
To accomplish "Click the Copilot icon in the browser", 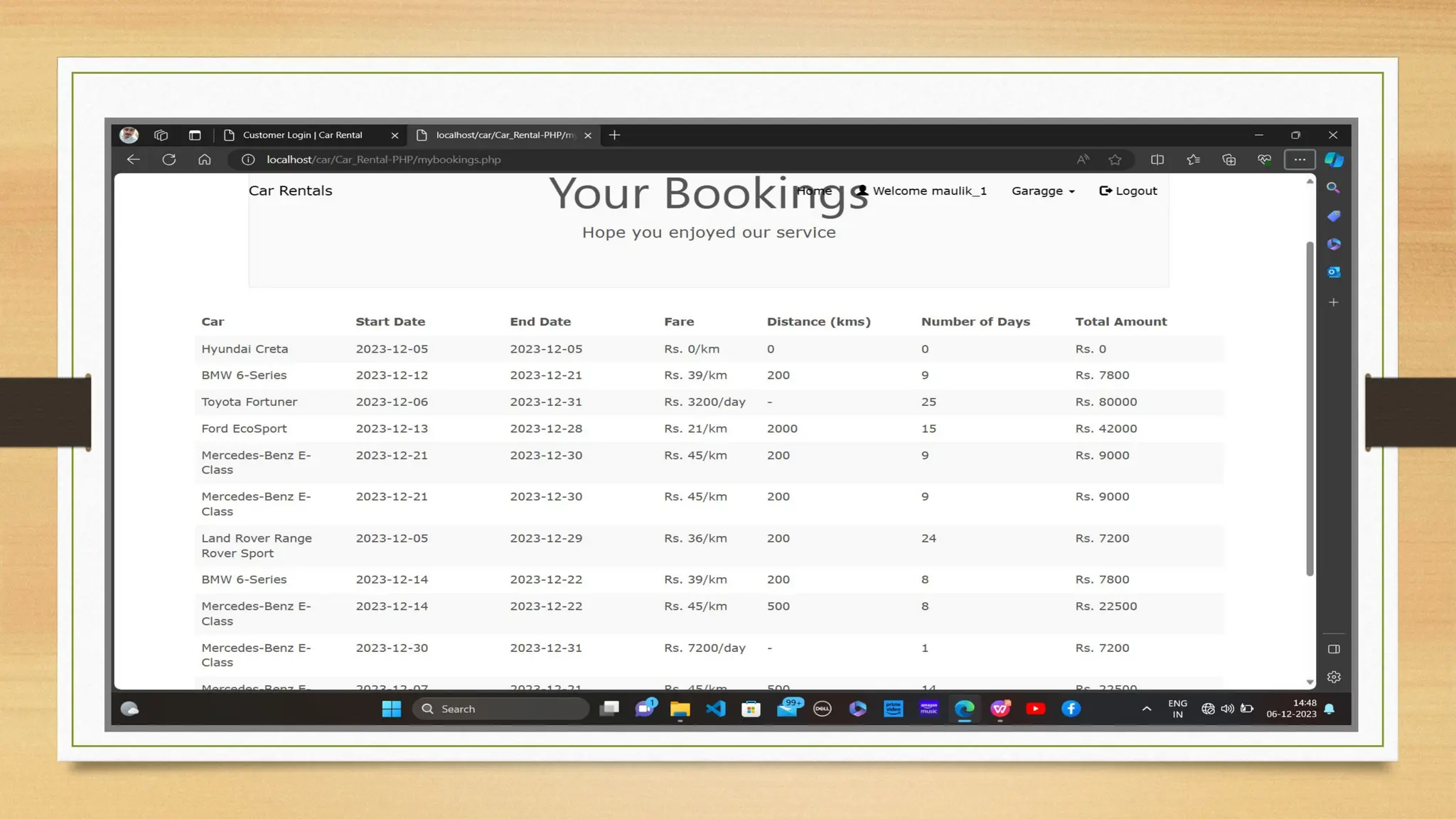I will click(1334, 159).
